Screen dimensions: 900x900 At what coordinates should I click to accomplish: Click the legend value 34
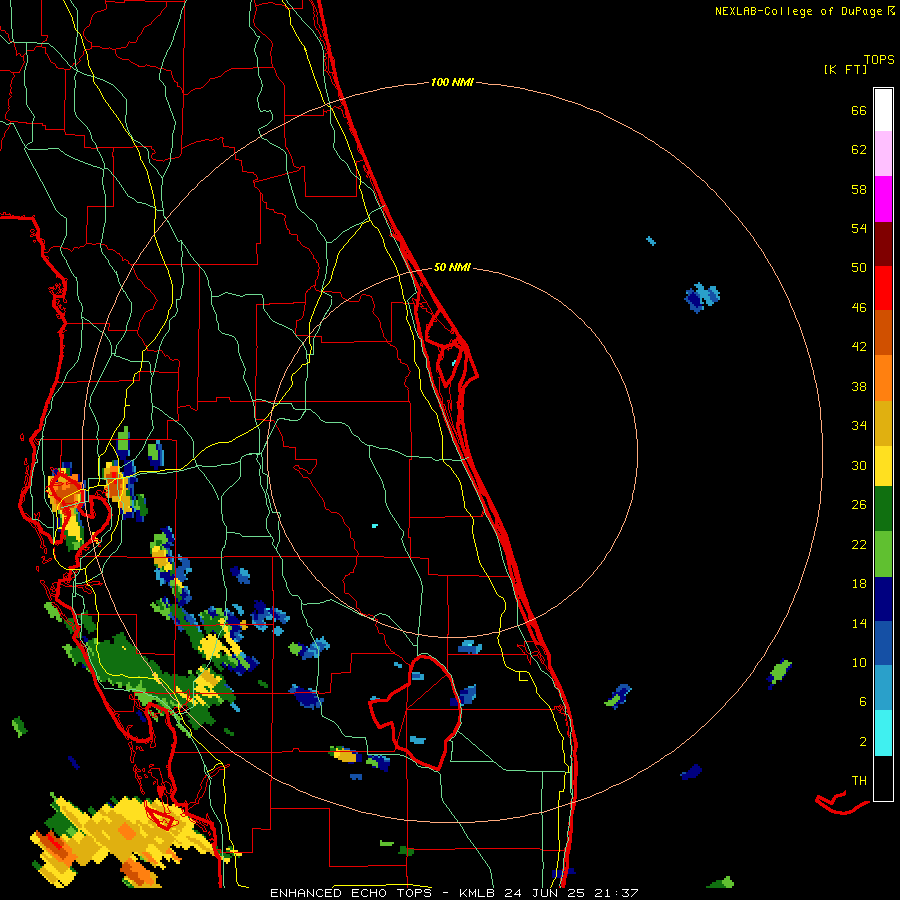pos(859,426)
